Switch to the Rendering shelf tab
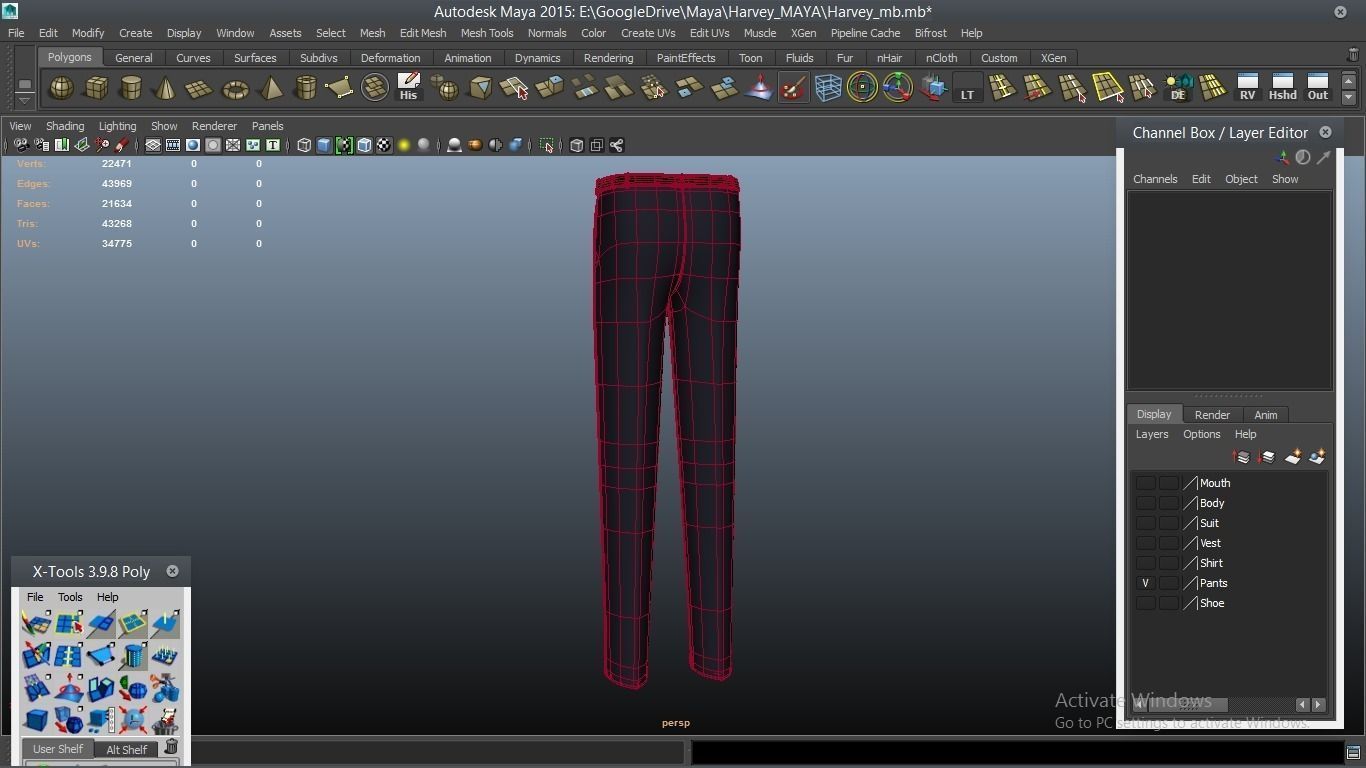This screenshot has height=768, width=1366. point(608,58)
